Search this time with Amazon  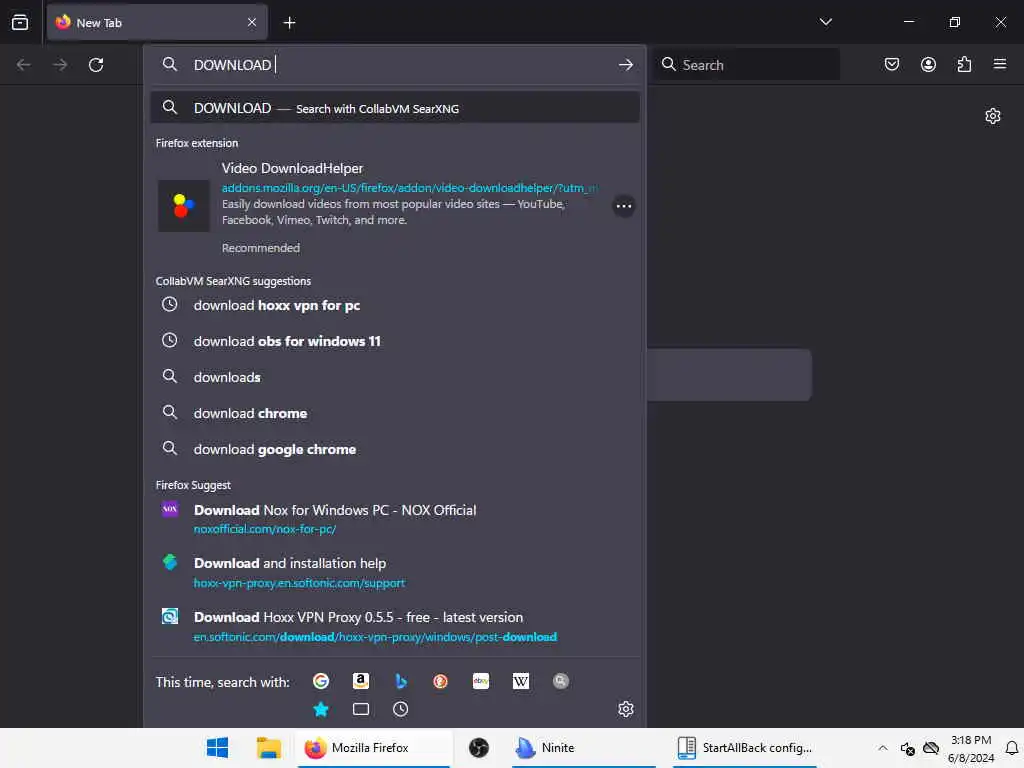tap(360, 681)
